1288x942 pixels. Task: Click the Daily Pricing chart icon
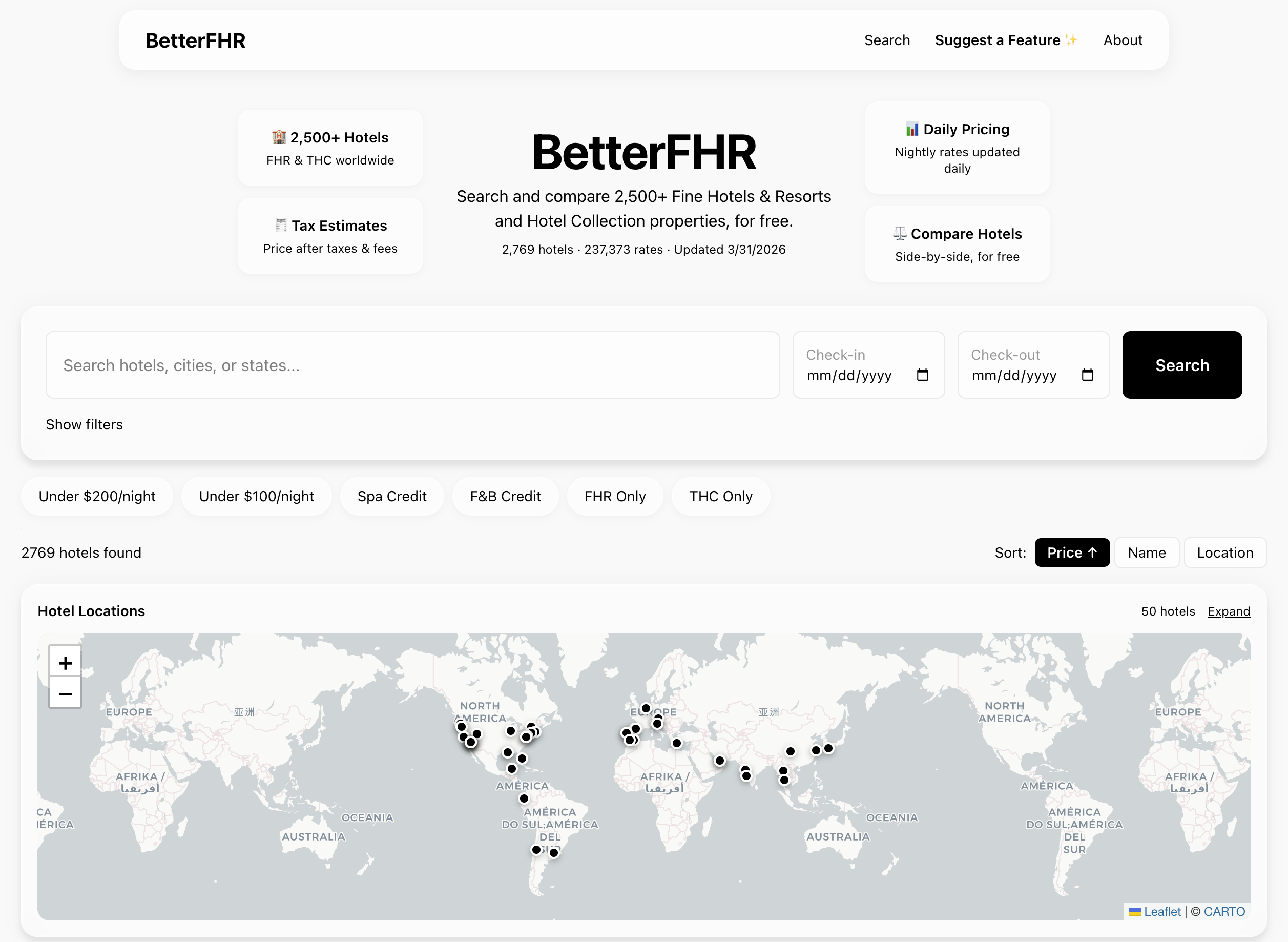click(912, 129)
